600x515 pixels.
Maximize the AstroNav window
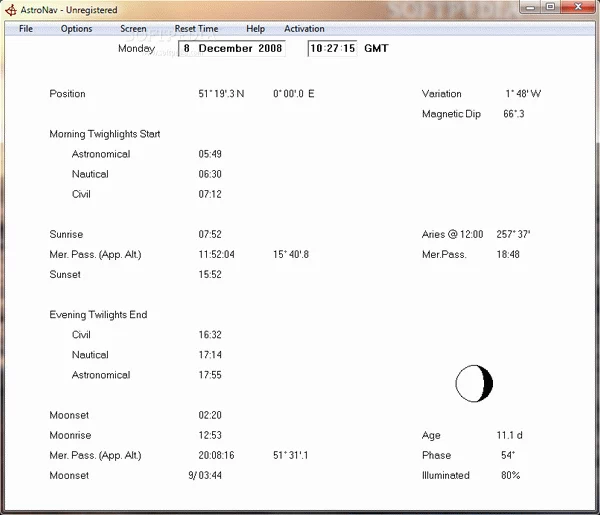click(549, 8)
